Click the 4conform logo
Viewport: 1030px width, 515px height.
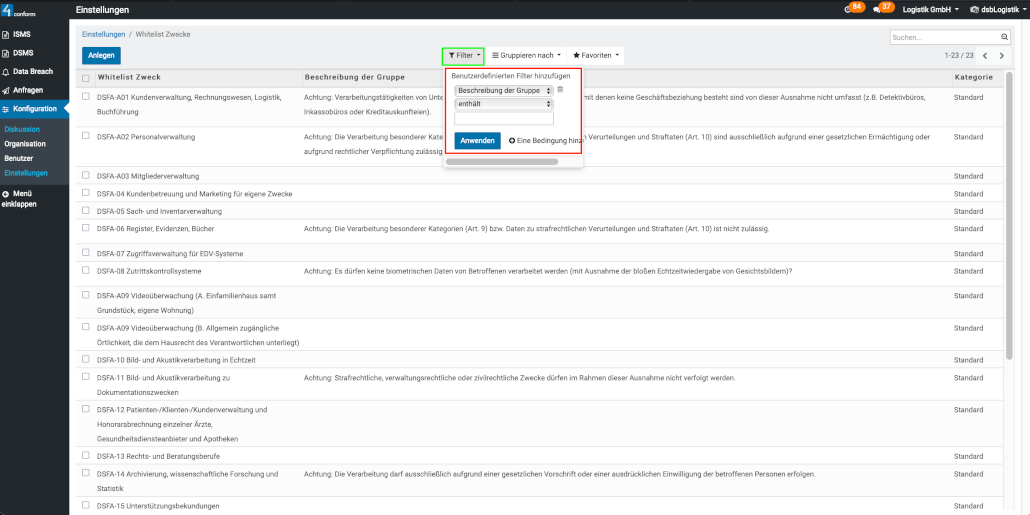tap(20, 10)
